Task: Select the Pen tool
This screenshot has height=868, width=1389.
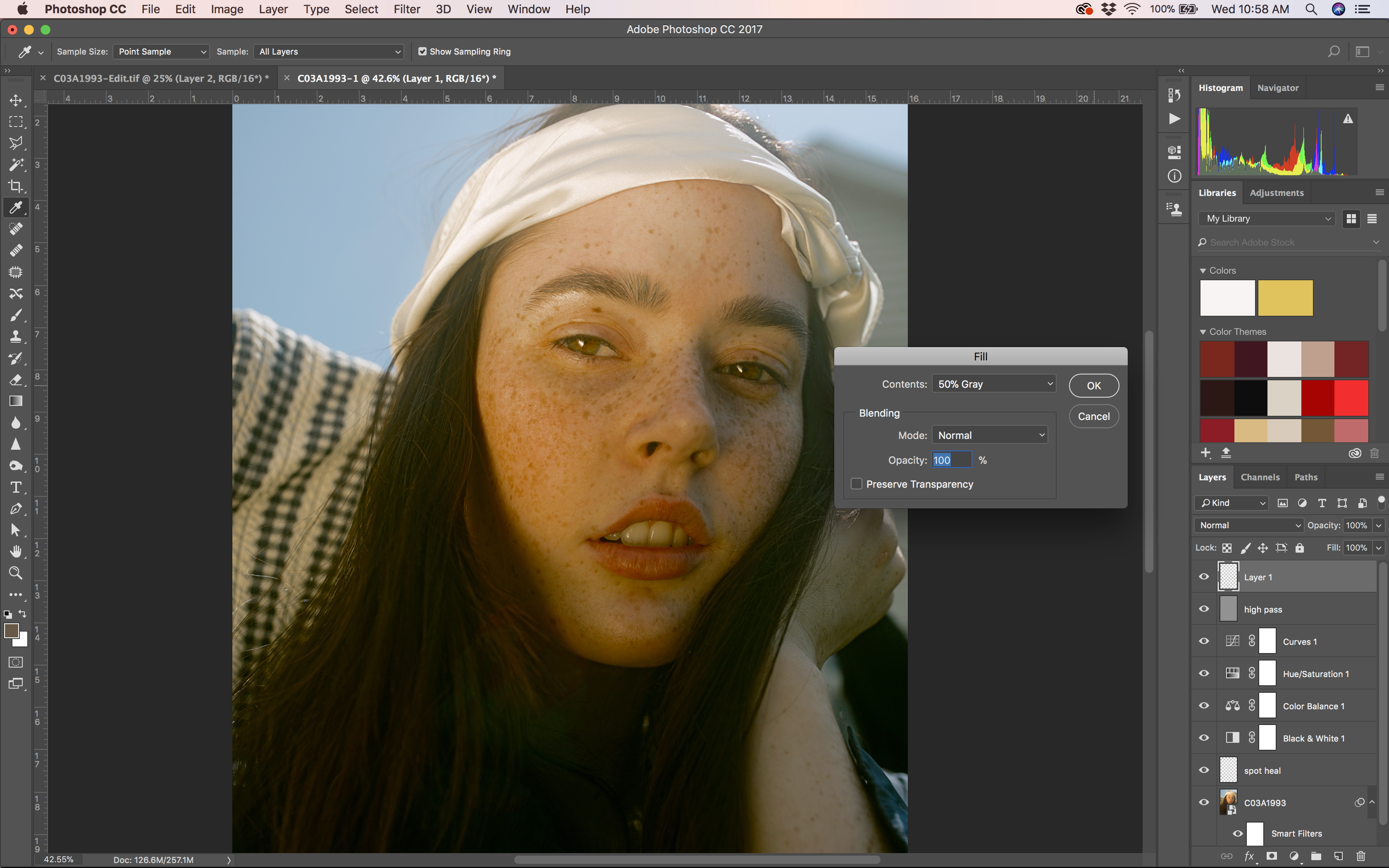Action: (x=16, y=509)
